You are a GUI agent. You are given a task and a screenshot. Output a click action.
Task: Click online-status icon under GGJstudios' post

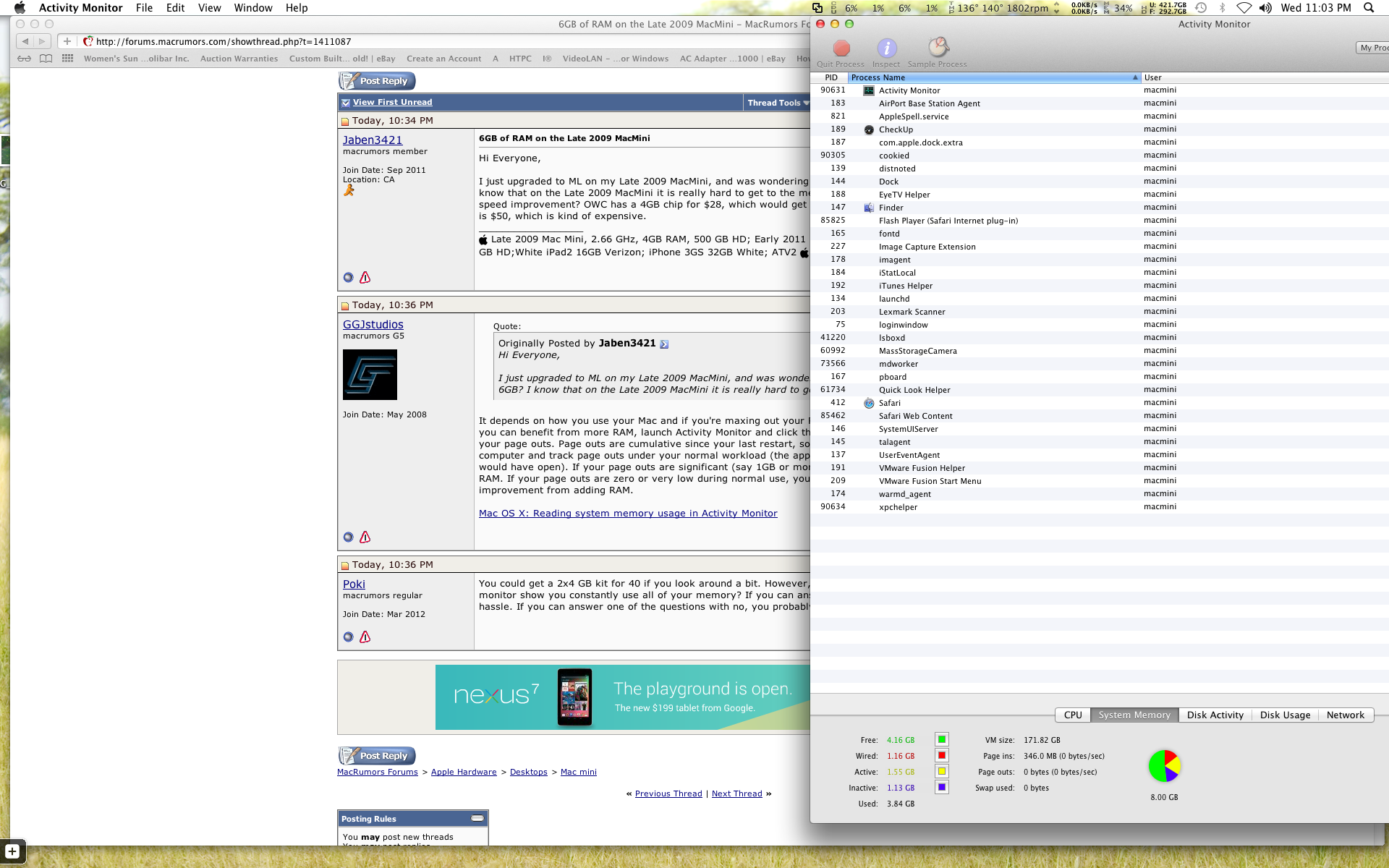coord(348,537)
